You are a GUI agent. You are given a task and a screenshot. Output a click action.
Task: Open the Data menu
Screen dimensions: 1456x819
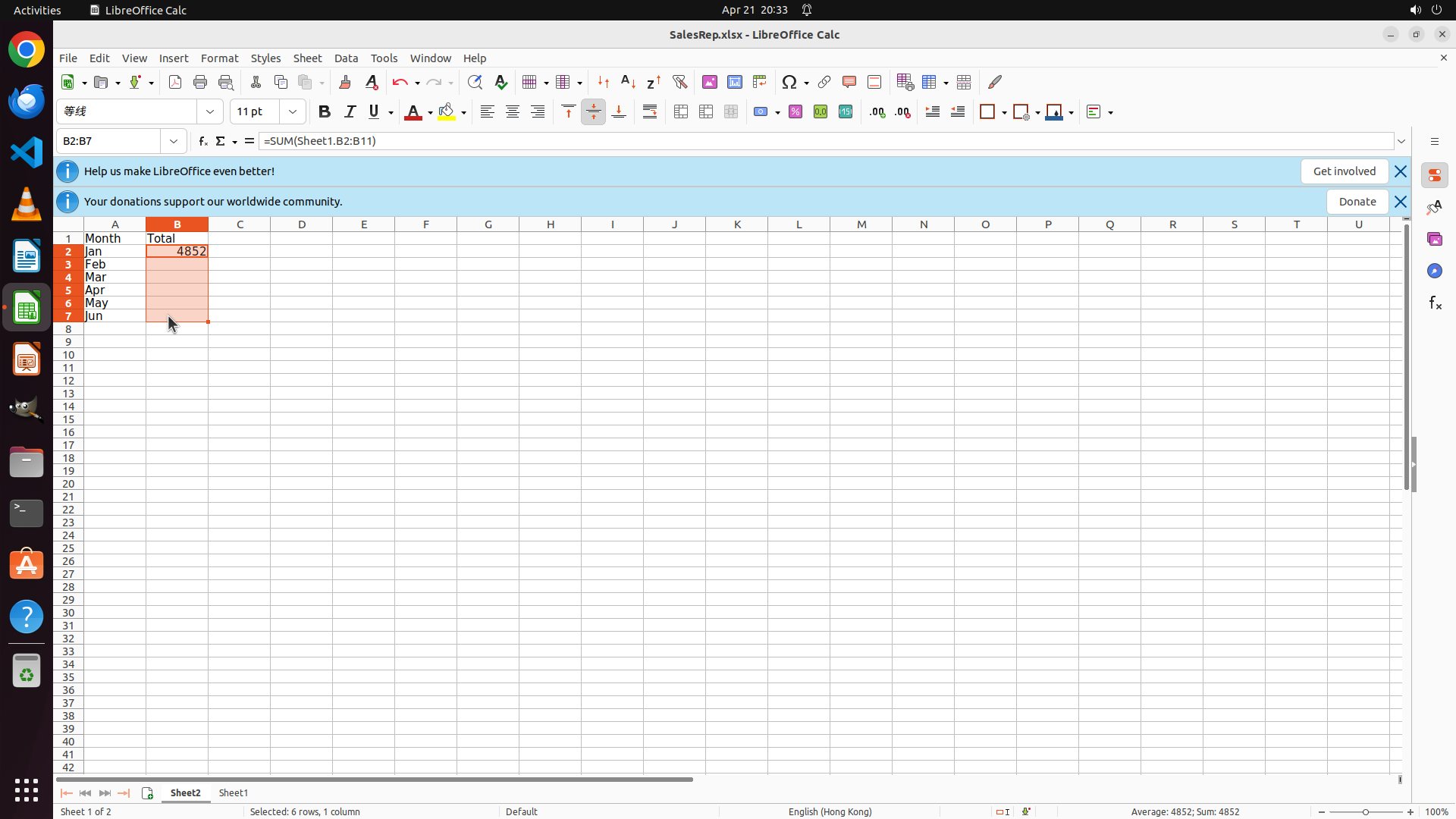[346, 58]
